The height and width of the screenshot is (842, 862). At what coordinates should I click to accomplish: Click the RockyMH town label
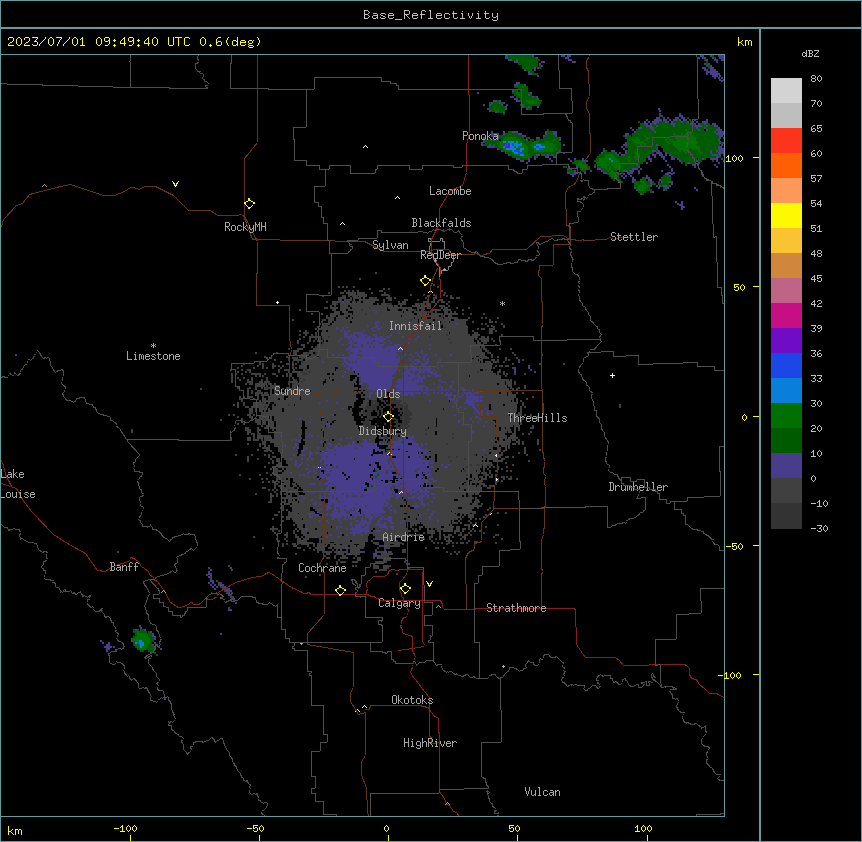[245, 227]
